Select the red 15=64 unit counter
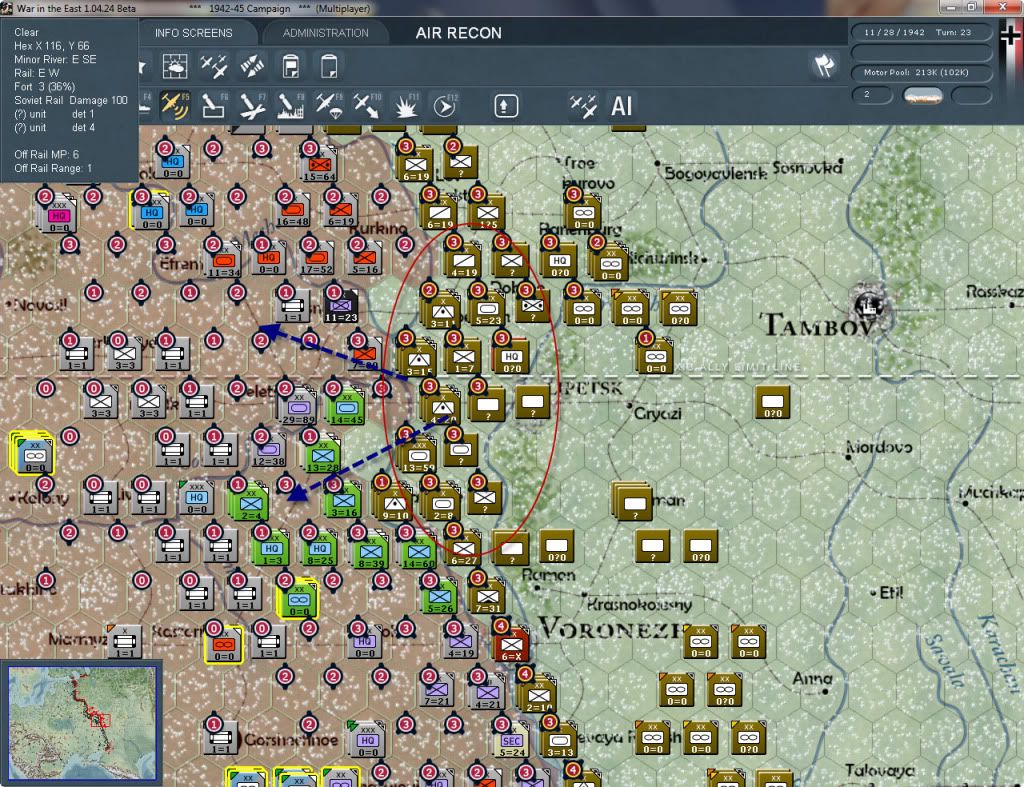Viewport: 1024px width, 787px height. pyautogui.click(x=319, y=165)
